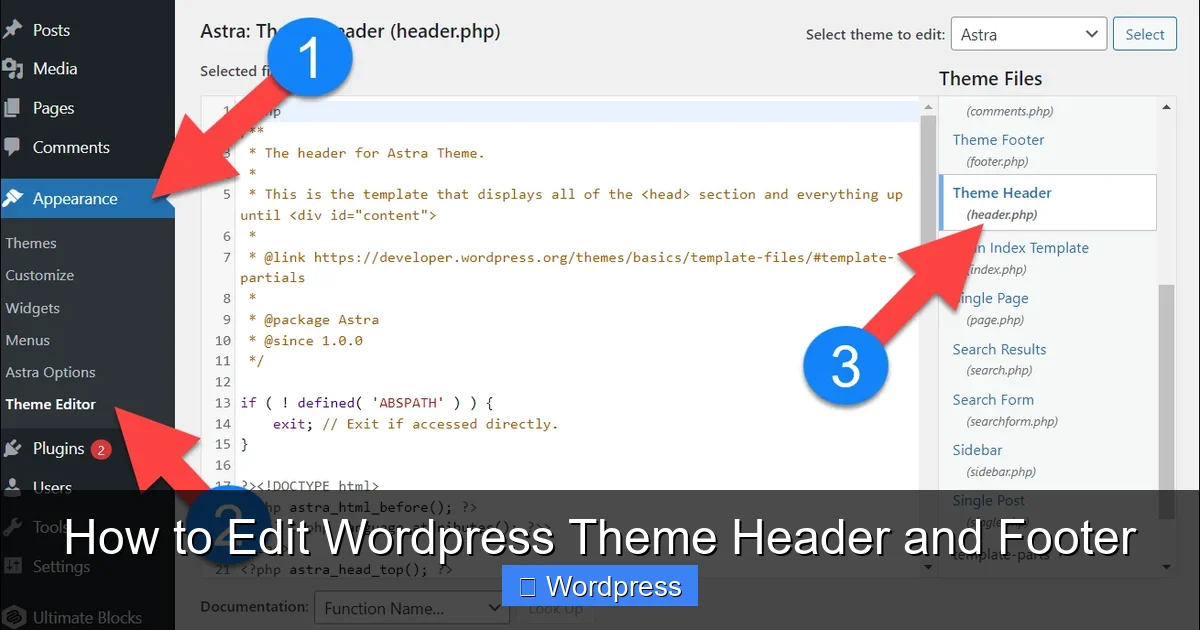Click the 'exit; // Exit if accessed directly.' line
This screenshot has height=630, width=1200.
coord(415,423)
